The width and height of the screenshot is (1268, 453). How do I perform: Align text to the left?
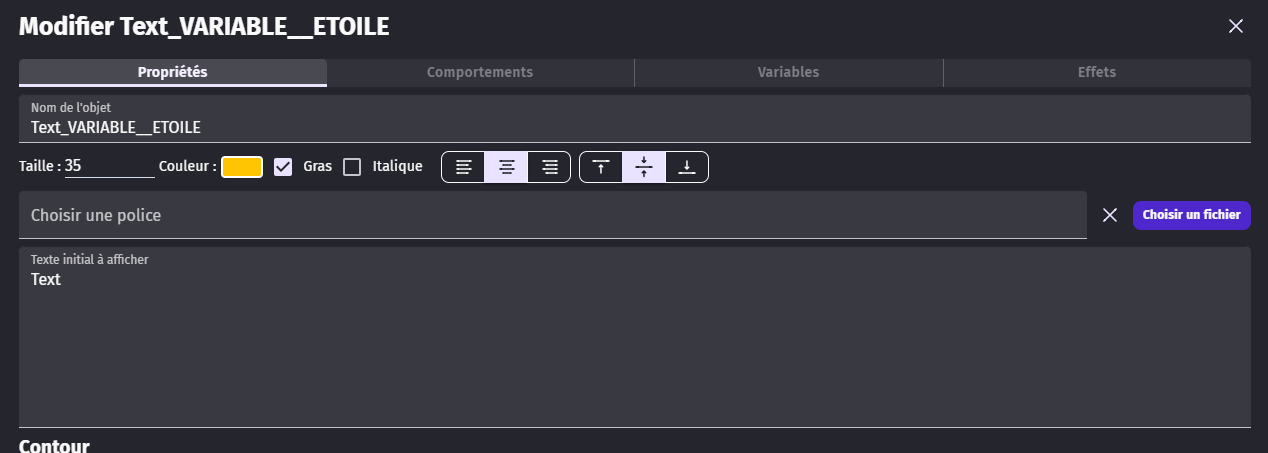(x=463, y=167)
